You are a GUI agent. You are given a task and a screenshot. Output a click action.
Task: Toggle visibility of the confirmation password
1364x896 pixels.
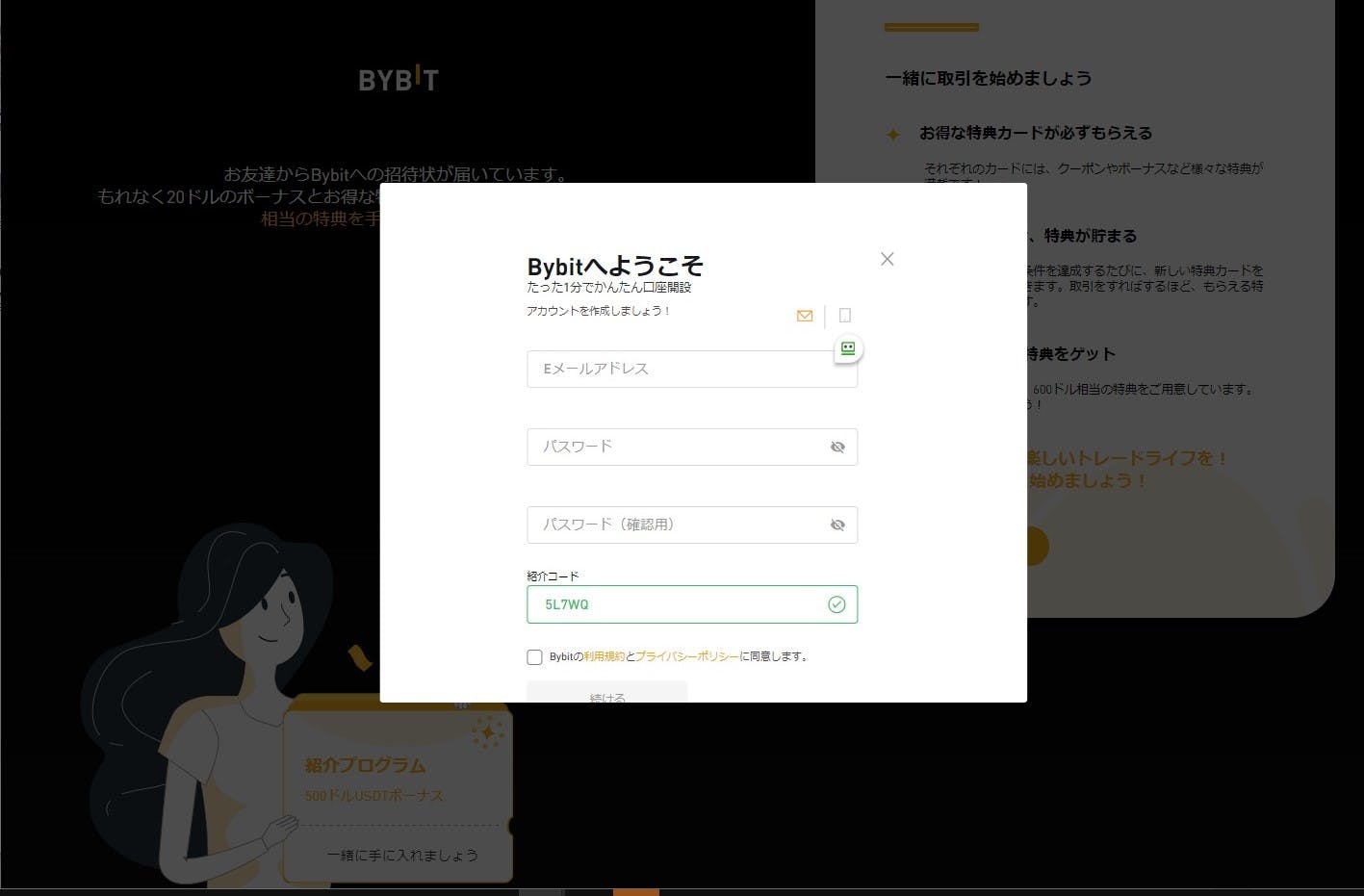[x=837, y=525]
